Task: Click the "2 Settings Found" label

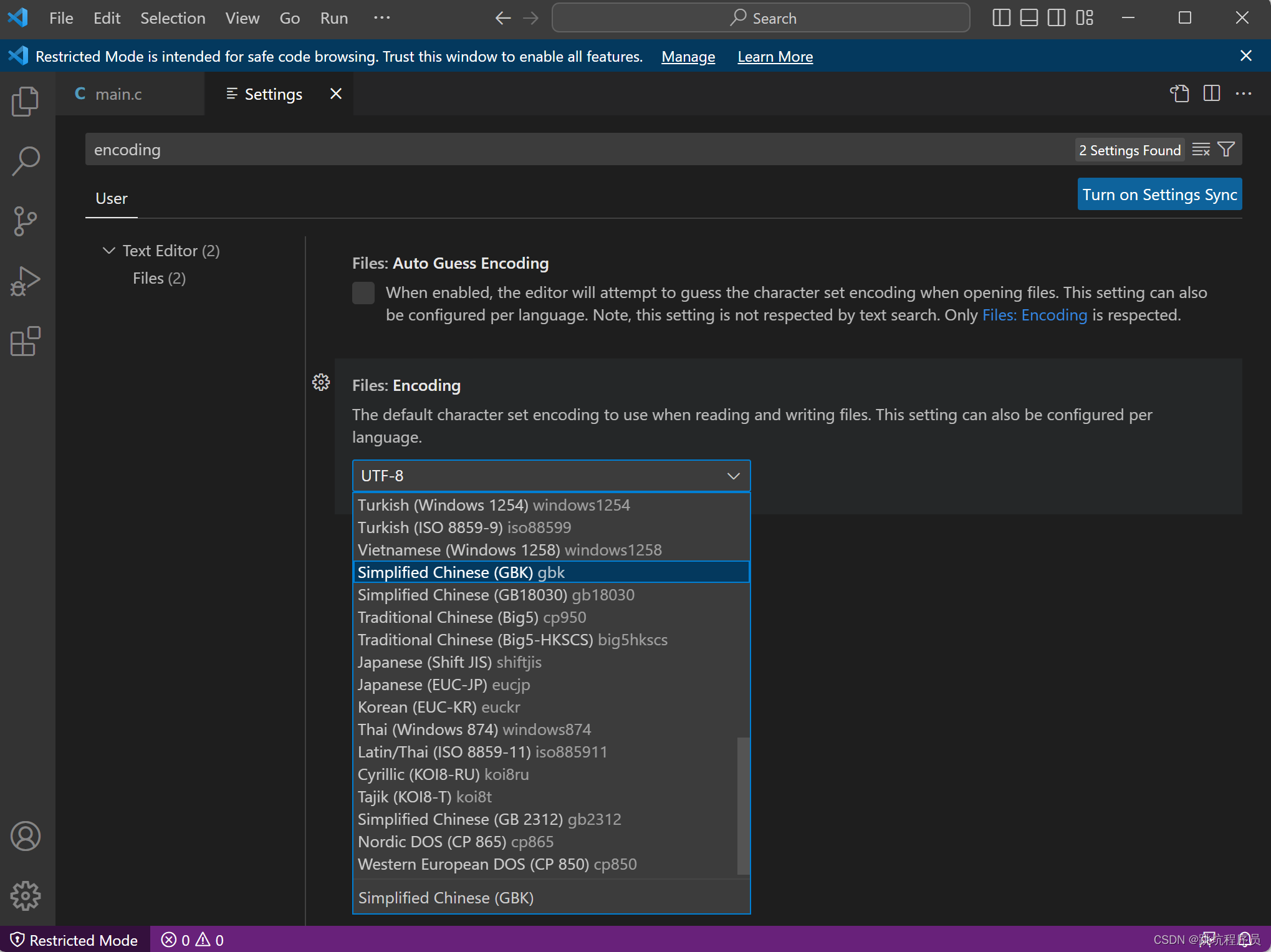Action: coord(1130,150)
